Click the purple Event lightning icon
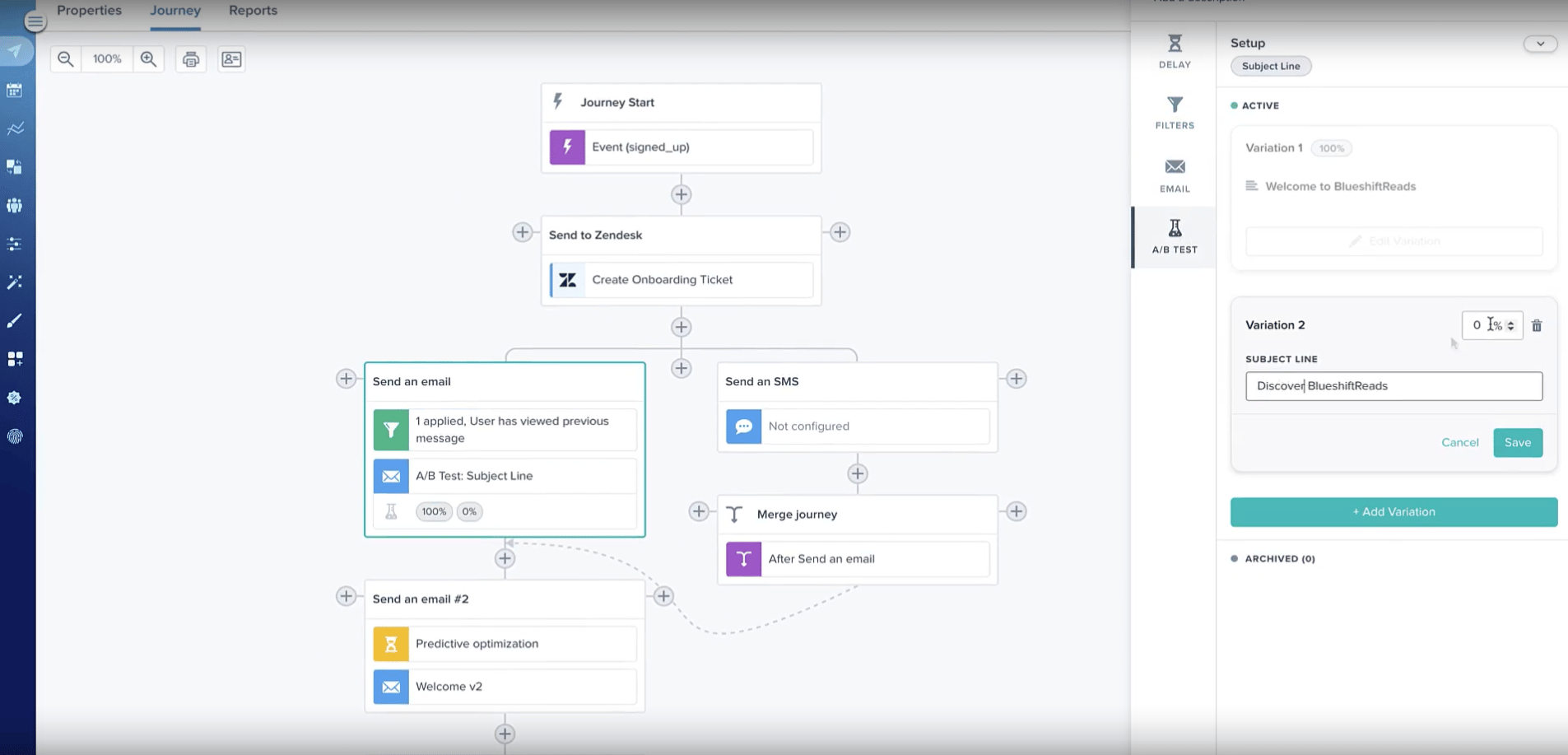 [567, 147]
